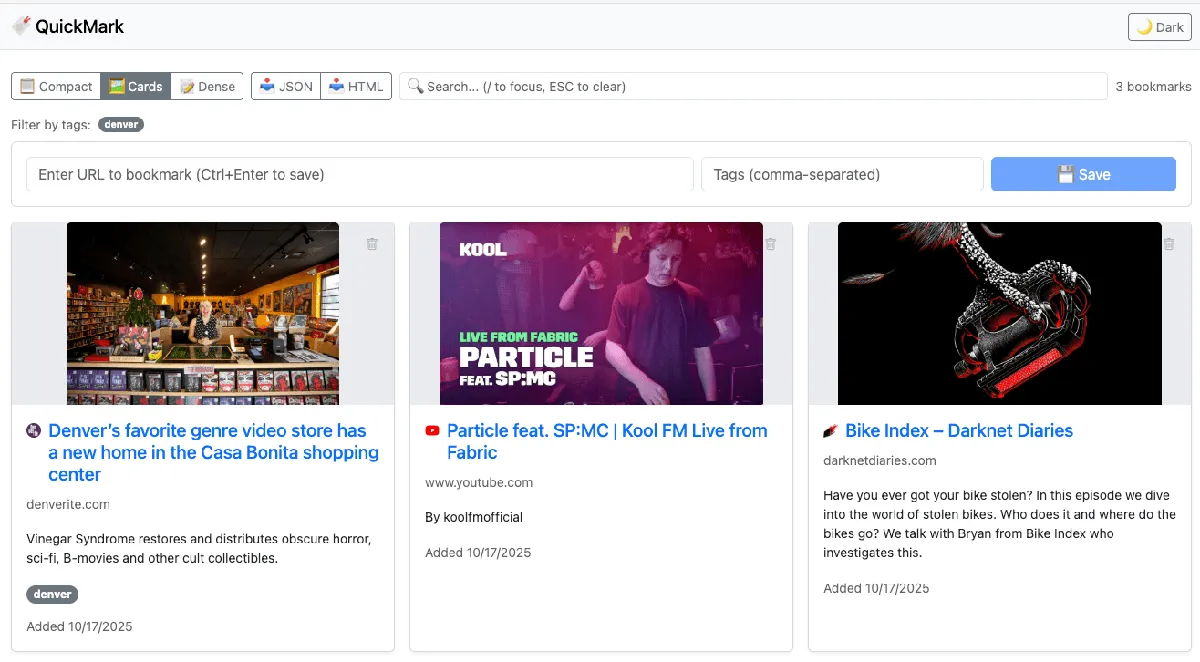Viewport: 1200px width, 662px height.
Task: Select the Cards view layout
Action: (x=136, y=87)
